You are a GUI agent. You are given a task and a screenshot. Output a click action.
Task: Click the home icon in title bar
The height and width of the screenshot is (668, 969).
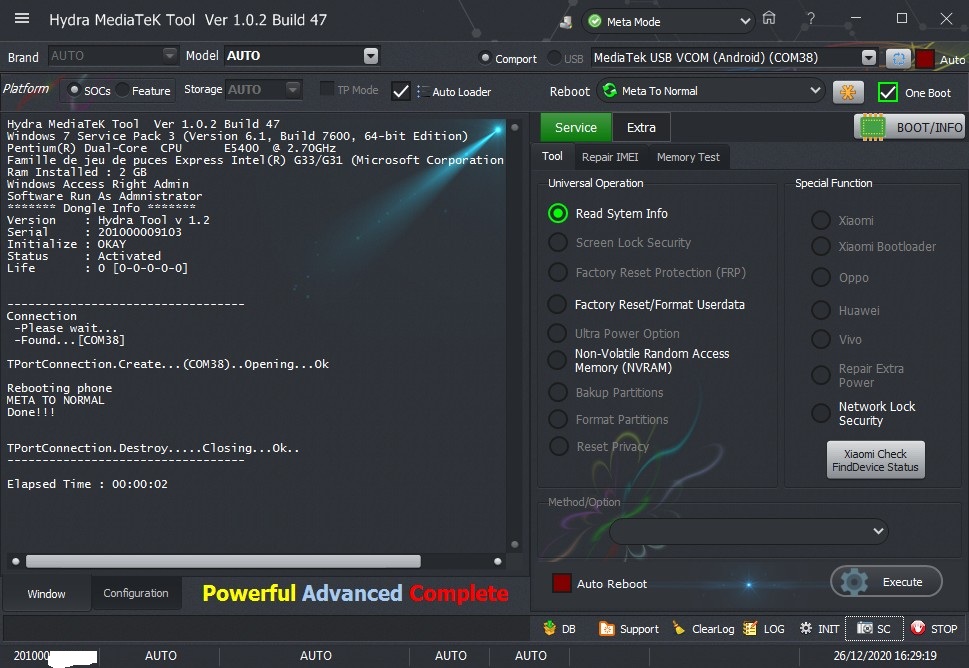[769, 18]
